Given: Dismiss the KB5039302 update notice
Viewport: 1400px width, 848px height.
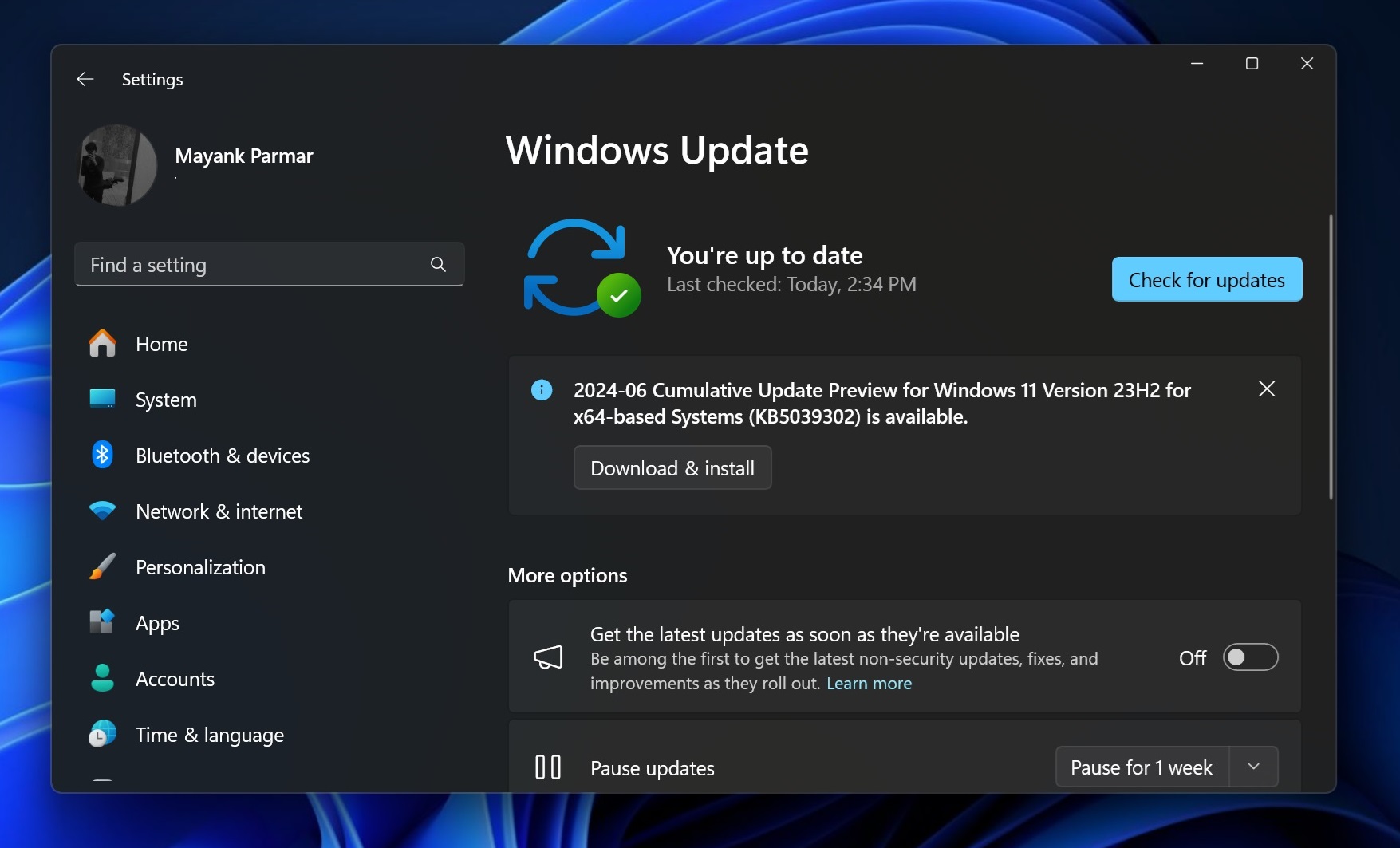Looking at the screenshot, I should pos(1267,389).
